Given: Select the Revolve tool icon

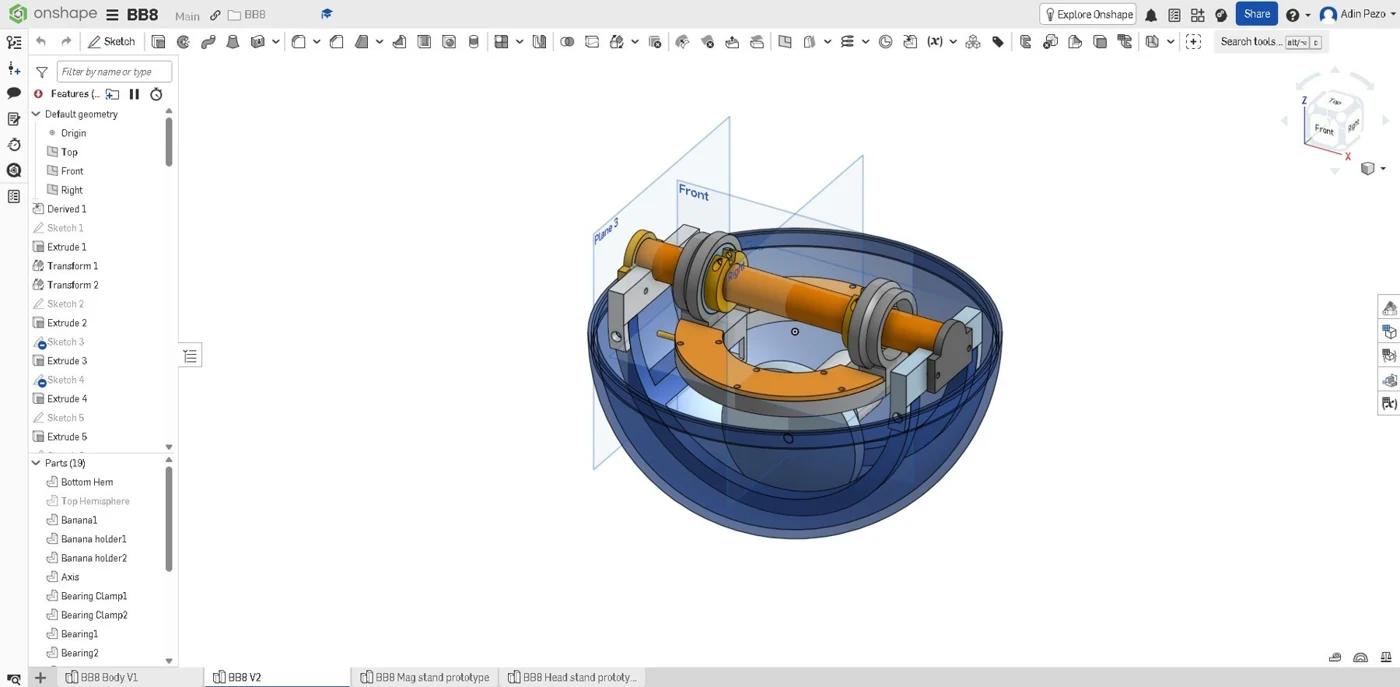Looking at the screenshot, I should point(183,42).
